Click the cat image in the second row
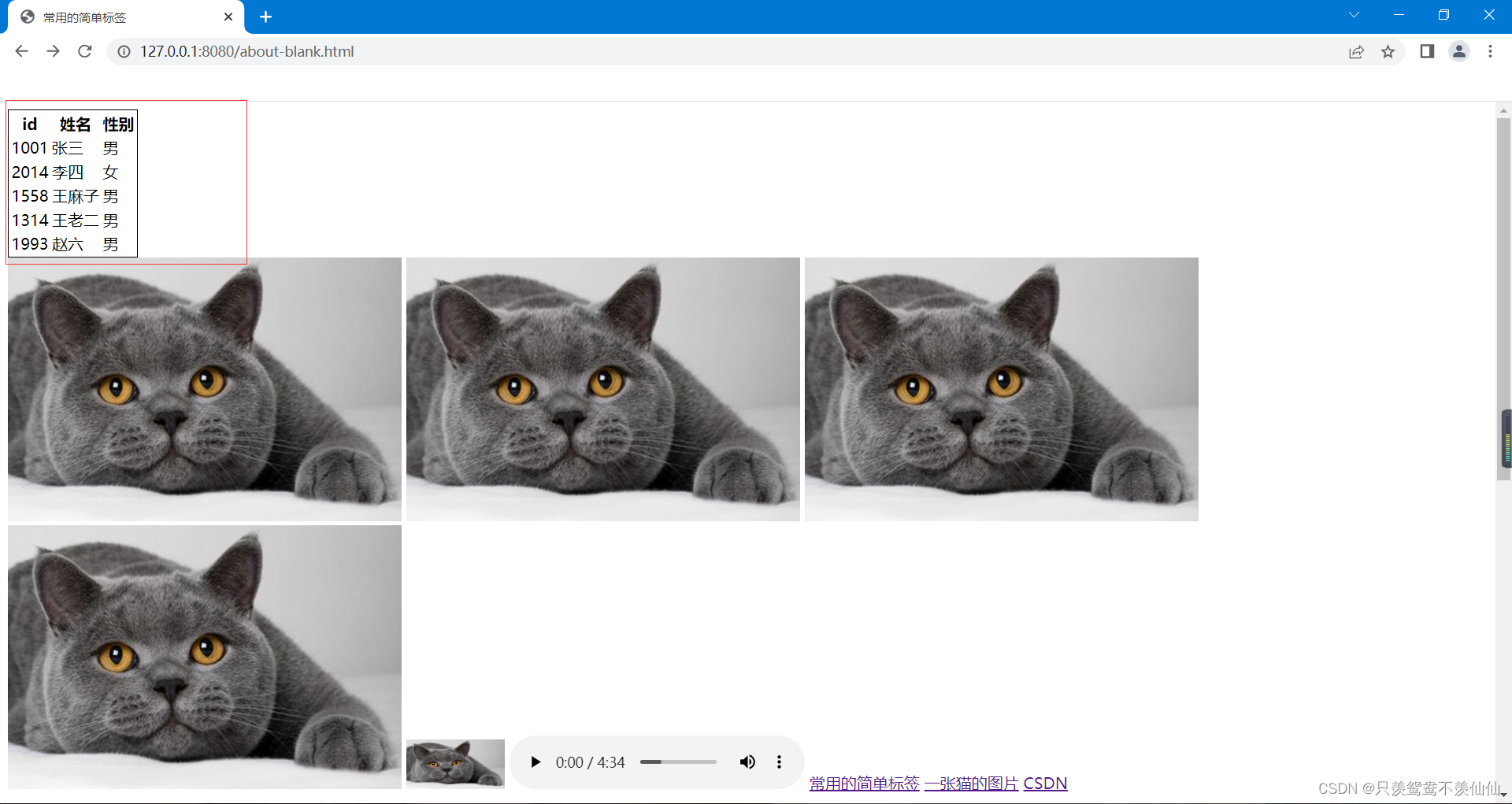The height and width of the screenshot is (804, 1512). click(205, 657)
